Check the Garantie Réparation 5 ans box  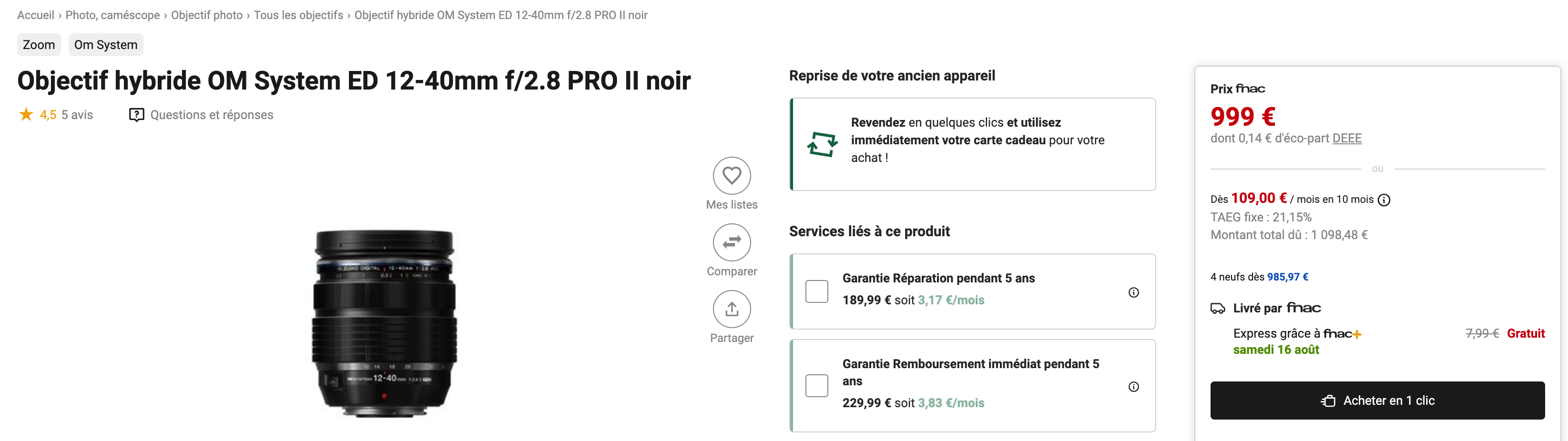point(816,291)
